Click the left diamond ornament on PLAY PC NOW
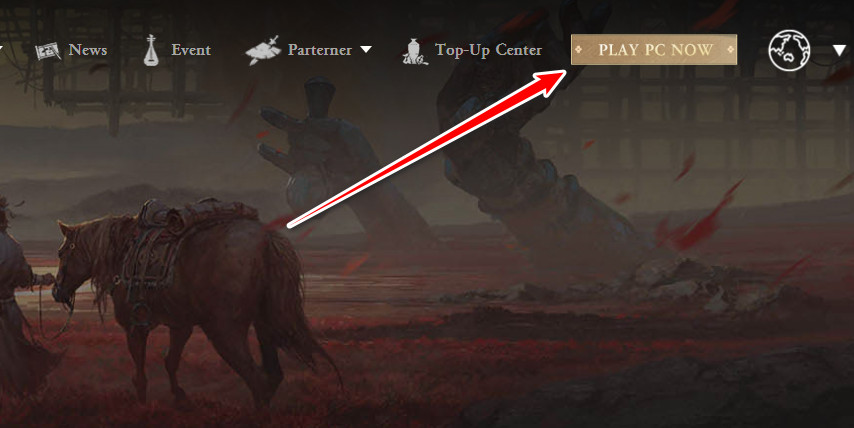The height and width of the screenshot is (428, 854). [579, 50]
